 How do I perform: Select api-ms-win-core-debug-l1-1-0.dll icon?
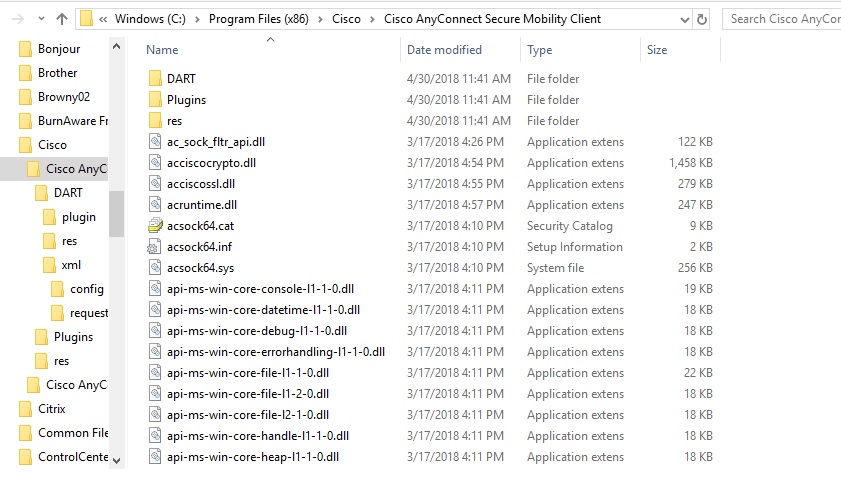click(x=155, y=331)
